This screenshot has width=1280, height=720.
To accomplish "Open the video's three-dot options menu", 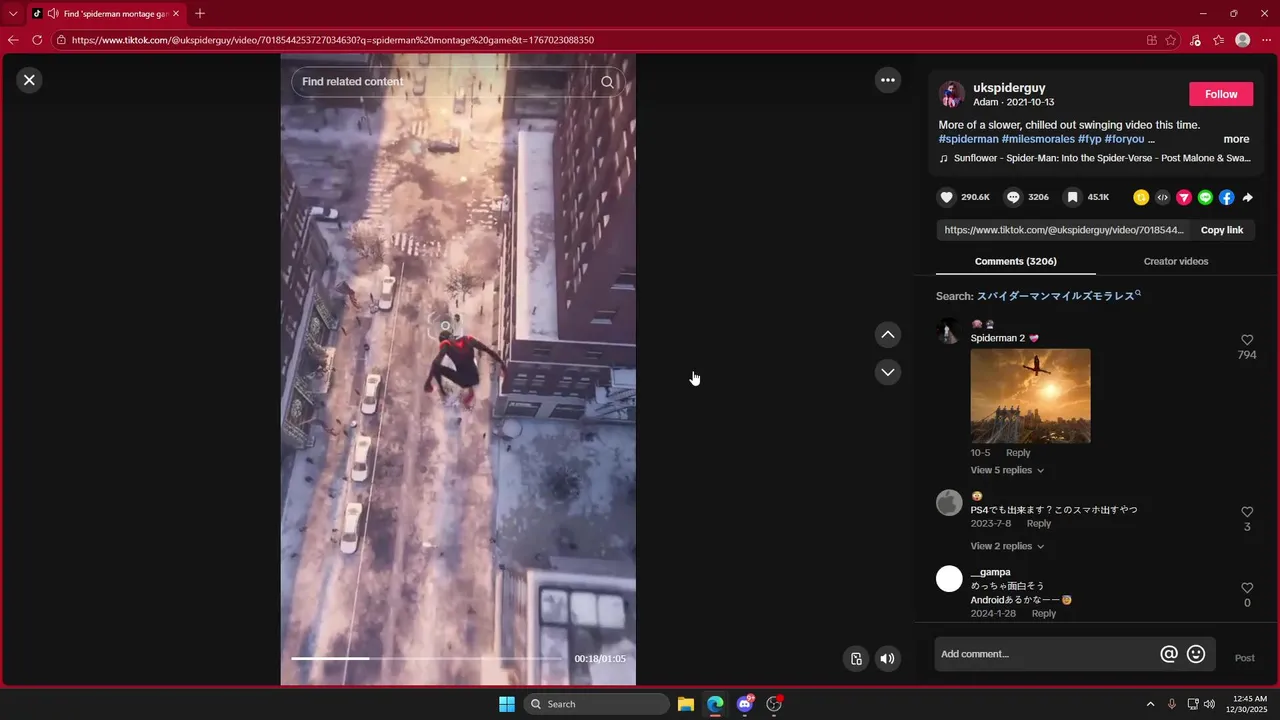I will click(x=888, y=80).
